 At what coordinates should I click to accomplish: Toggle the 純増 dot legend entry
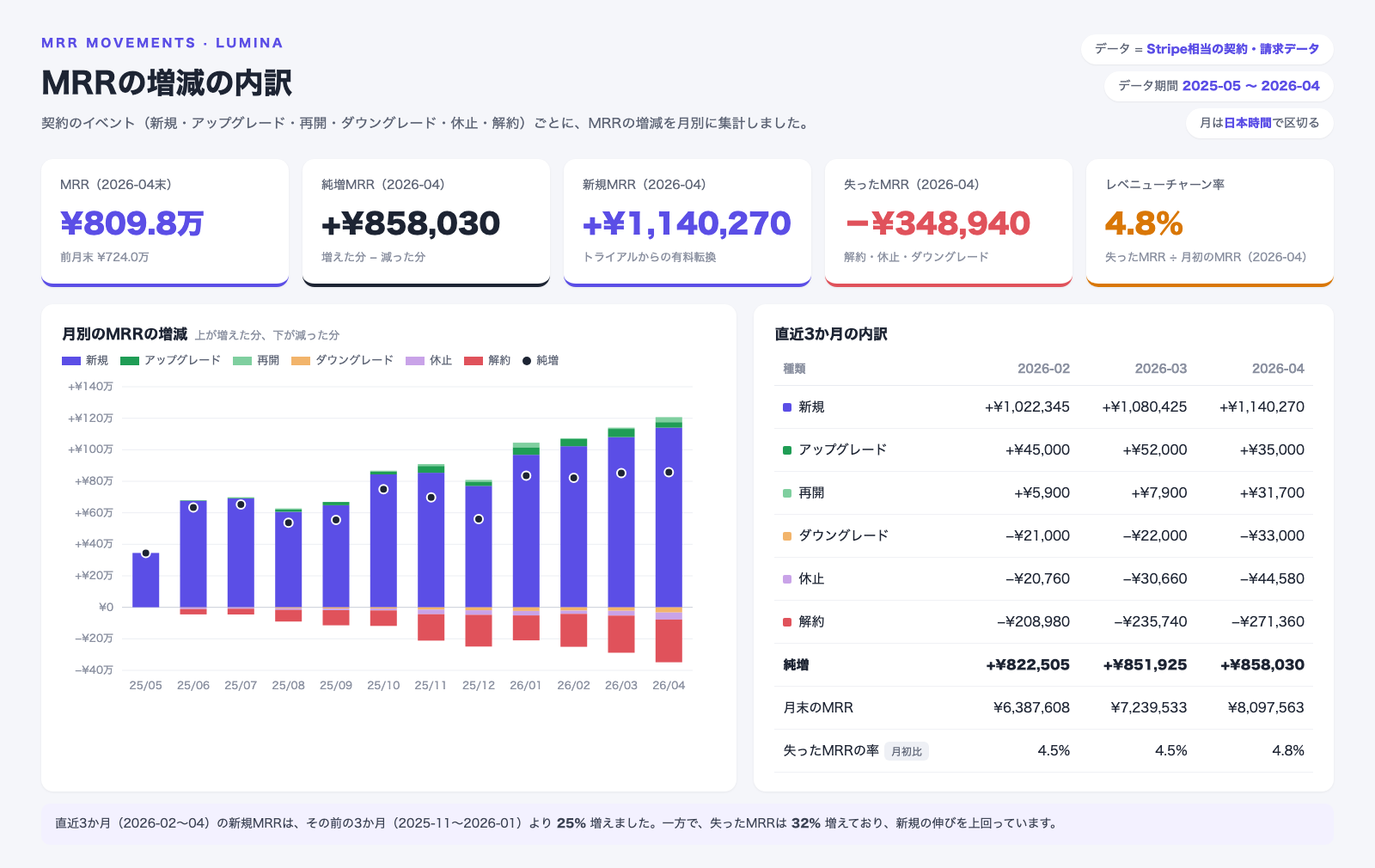[x=541, y=361]
